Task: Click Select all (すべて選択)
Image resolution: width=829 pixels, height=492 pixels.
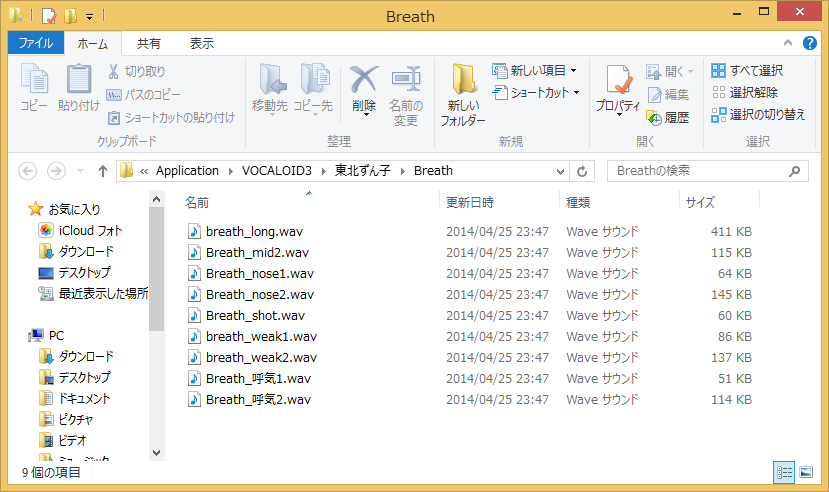Action: coord(747,70)
